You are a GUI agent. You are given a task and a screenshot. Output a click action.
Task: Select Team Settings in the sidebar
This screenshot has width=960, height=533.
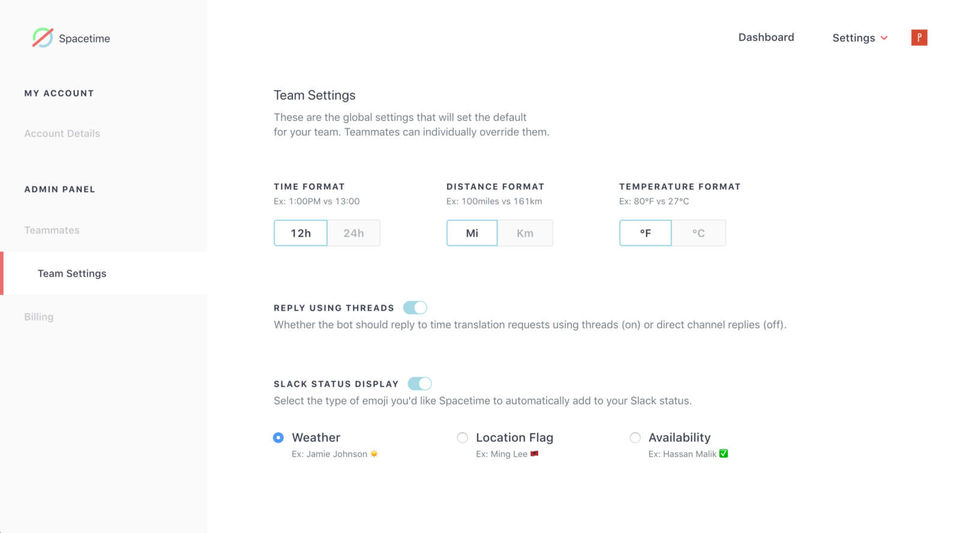pyautogui.click(x=72, y=274)
